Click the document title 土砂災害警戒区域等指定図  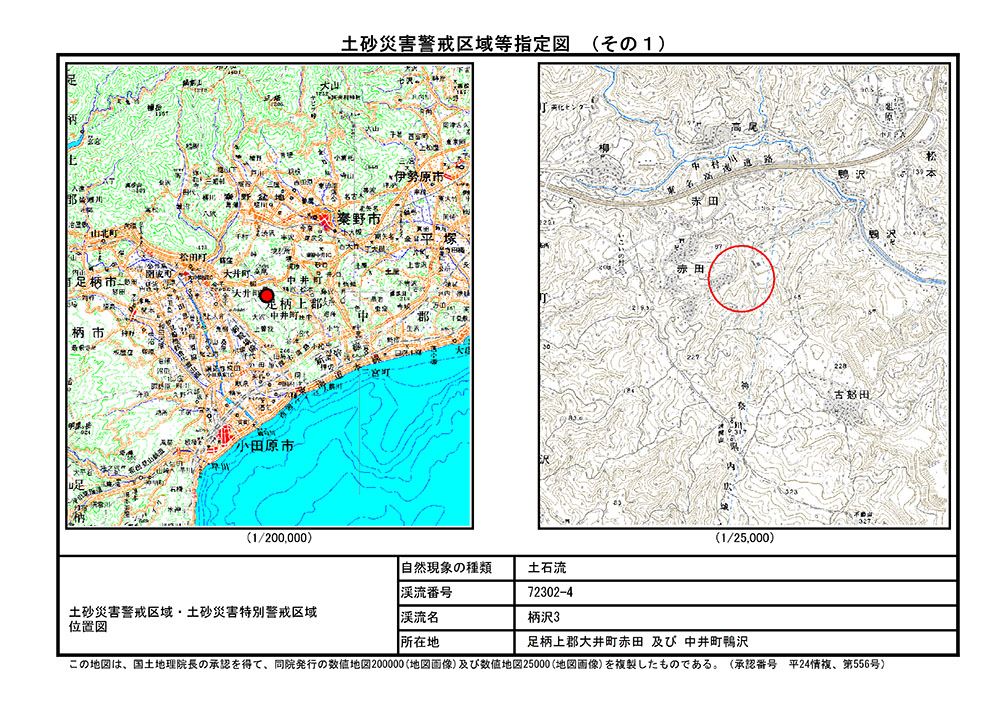456,43
